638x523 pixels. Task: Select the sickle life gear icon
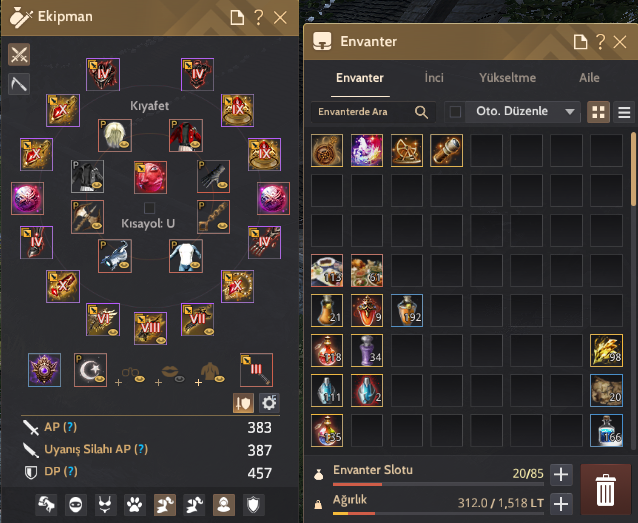click(x=19, y=84)
